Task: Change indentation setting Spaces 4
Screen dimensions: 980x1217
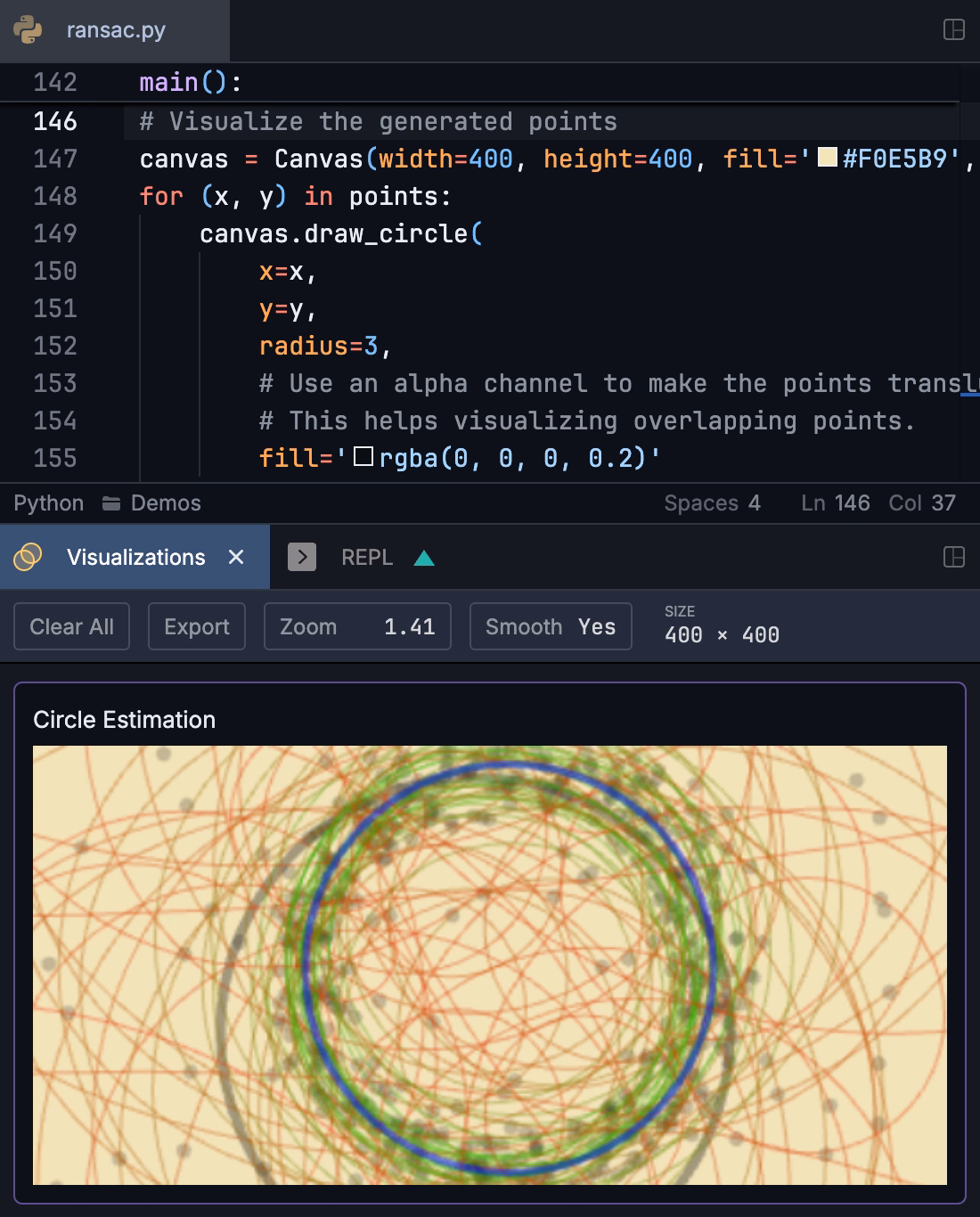Action: [712, 503]
